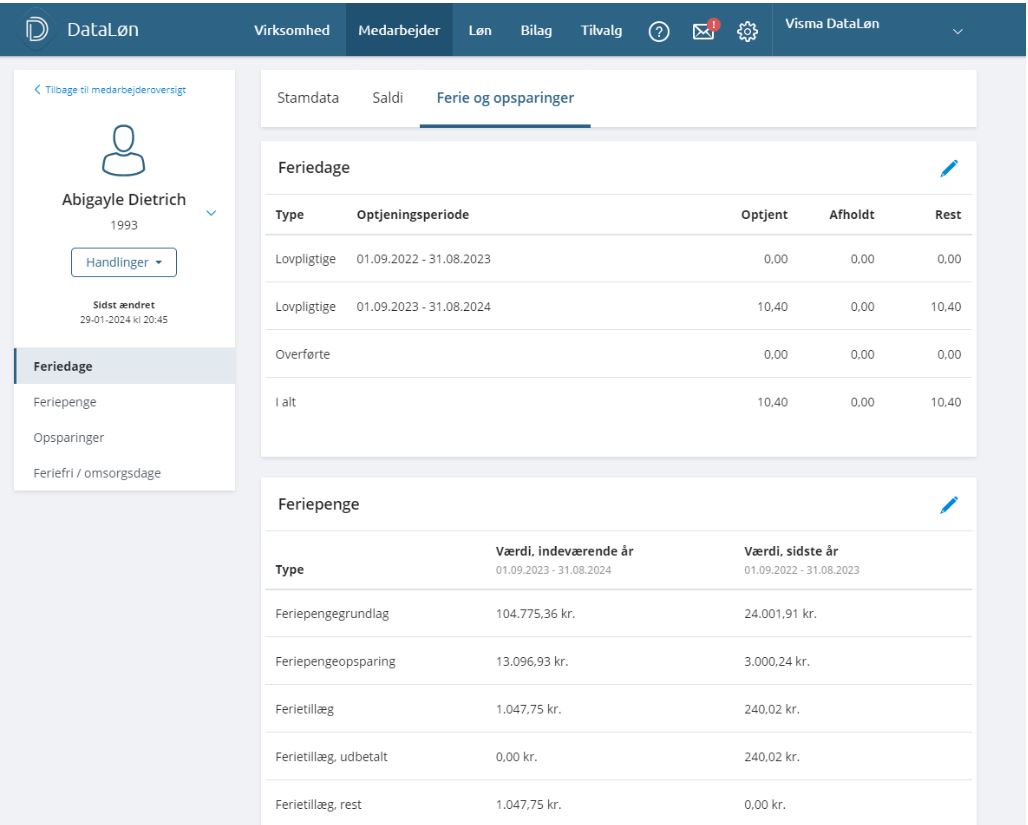Click the Rest column header
Image resolution: width=1028 pixels, height=825 pixels.
[x=948, y=214]
